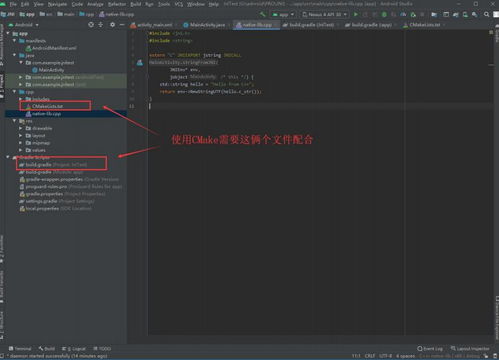
Task: Click the 'main' breadcrumb in navigation bar
Action: (x=66, y=14)
